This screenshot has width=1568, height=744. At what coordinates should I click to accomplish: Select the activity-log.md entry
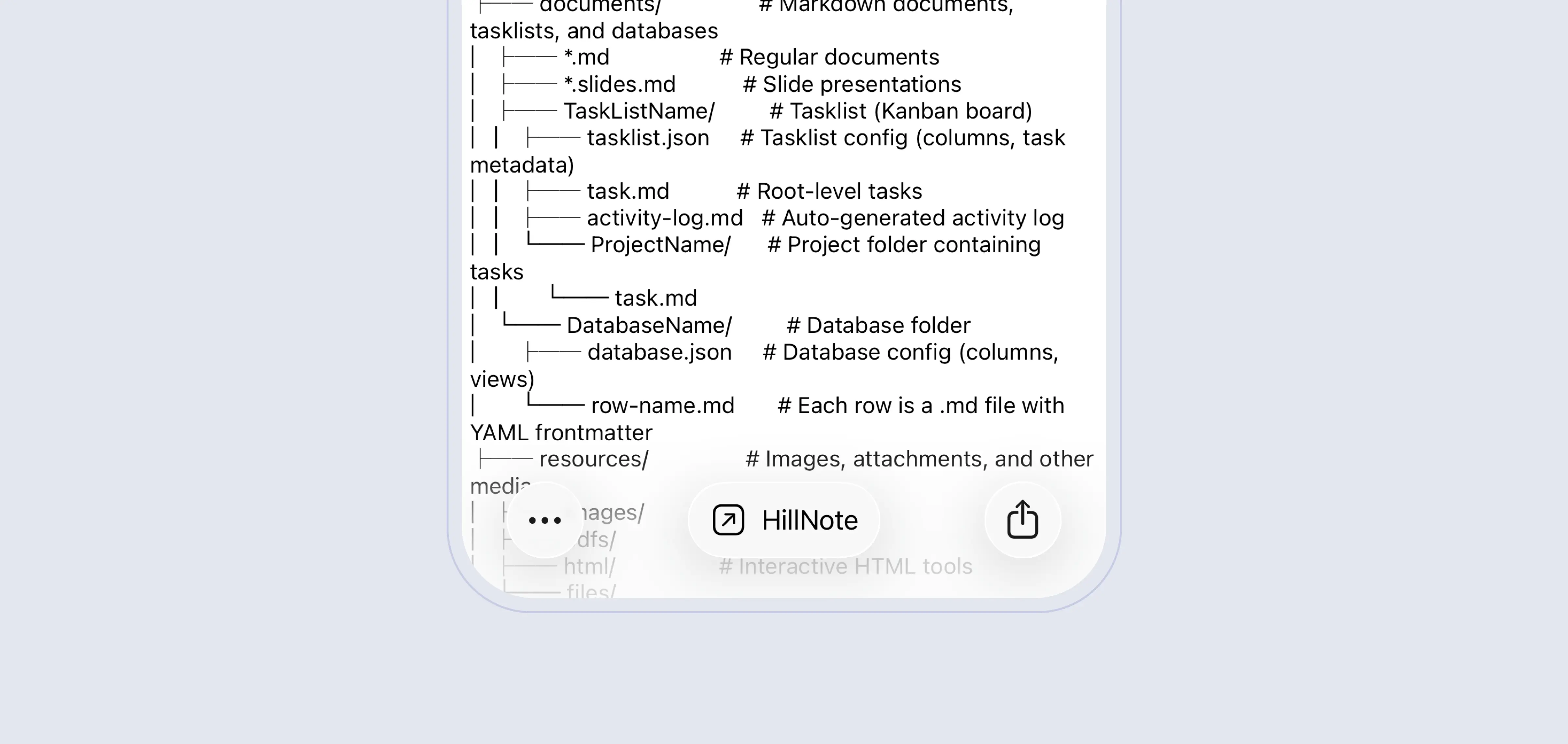665,218
